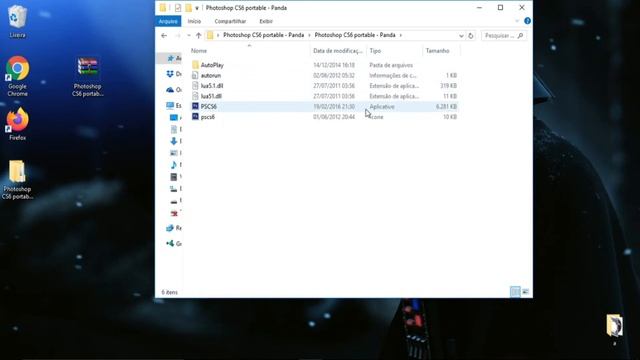Click the pscs6 icon file's icon
The height and width of the screenshot is (360, 640).
coord(195,117)
